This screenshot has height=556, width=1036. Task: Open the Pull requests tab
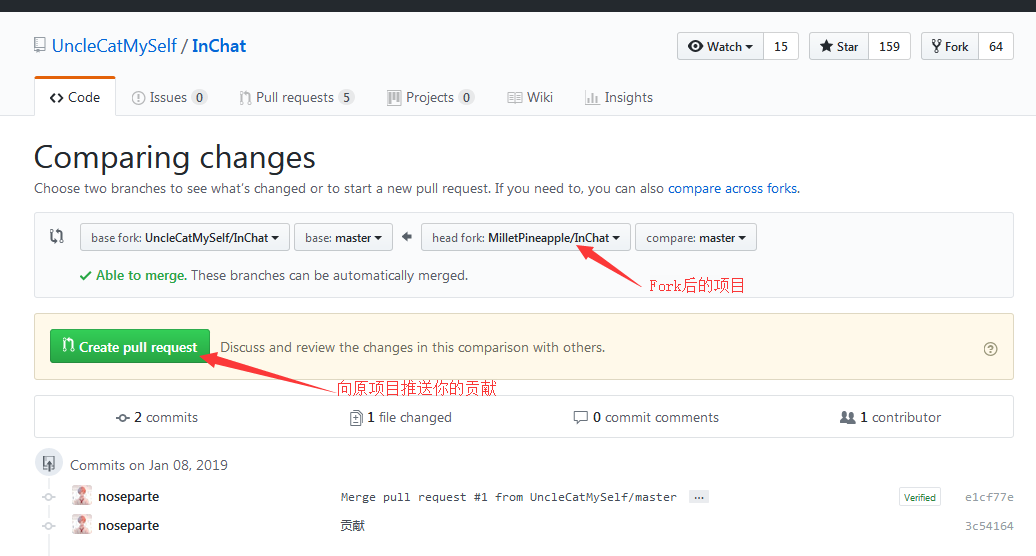coord(296,98)
